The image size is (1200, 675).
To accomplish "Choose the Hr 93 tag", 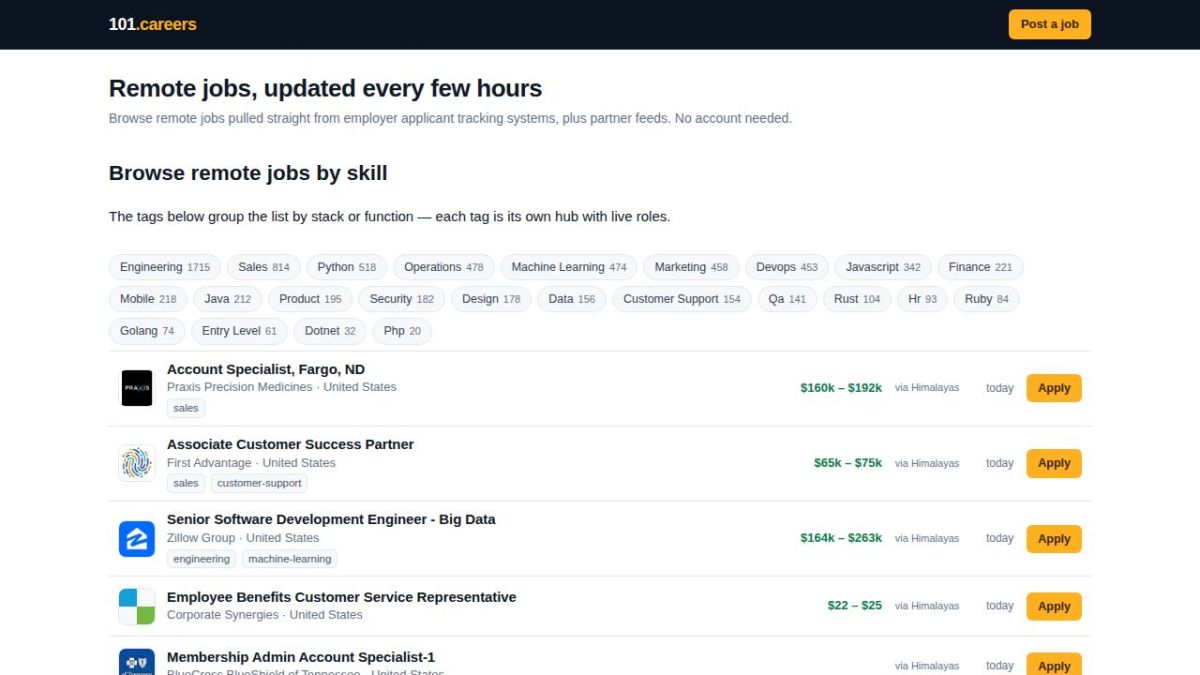I will point(922,299).
